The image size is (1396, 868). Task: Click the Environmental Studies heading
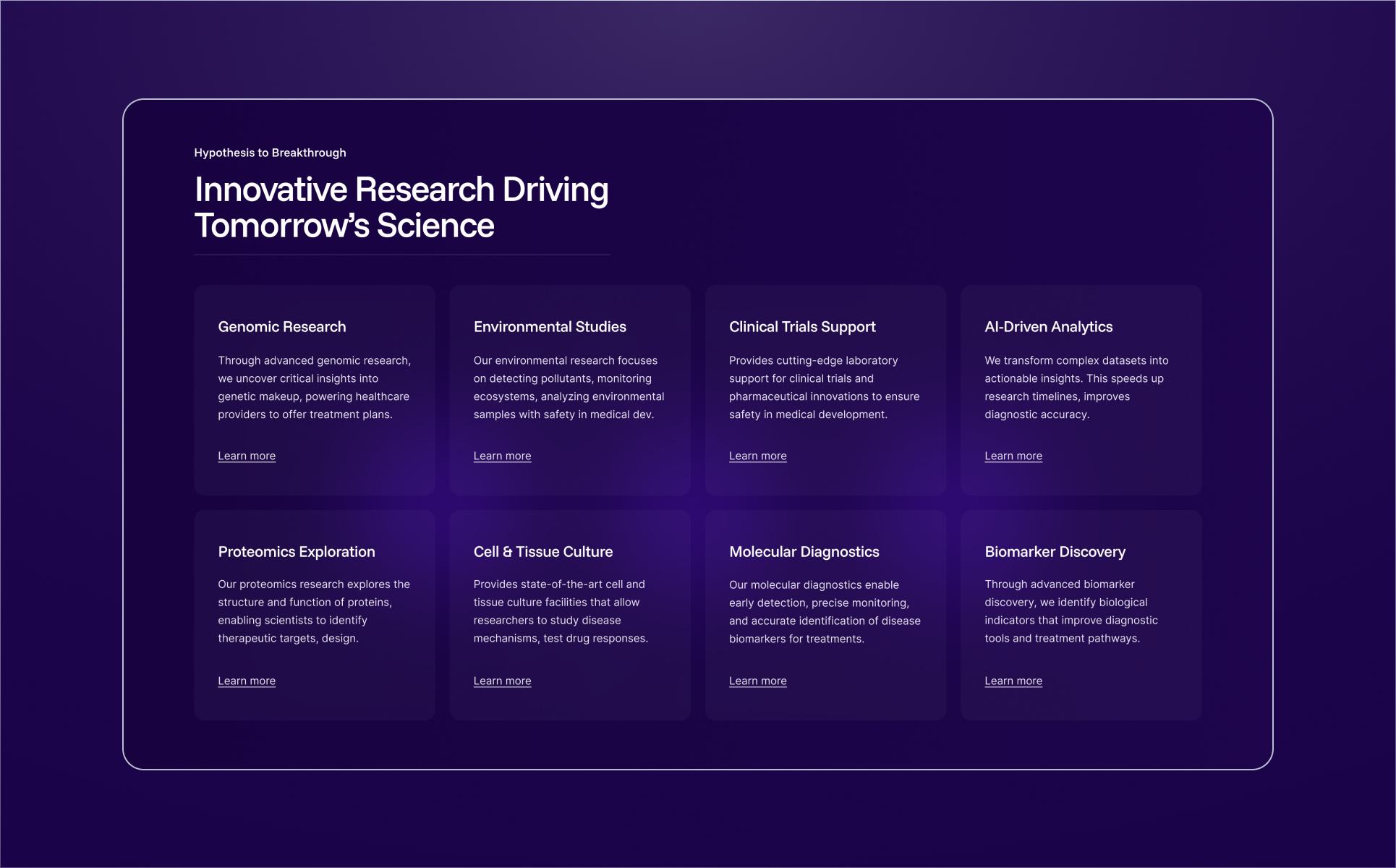550,327
